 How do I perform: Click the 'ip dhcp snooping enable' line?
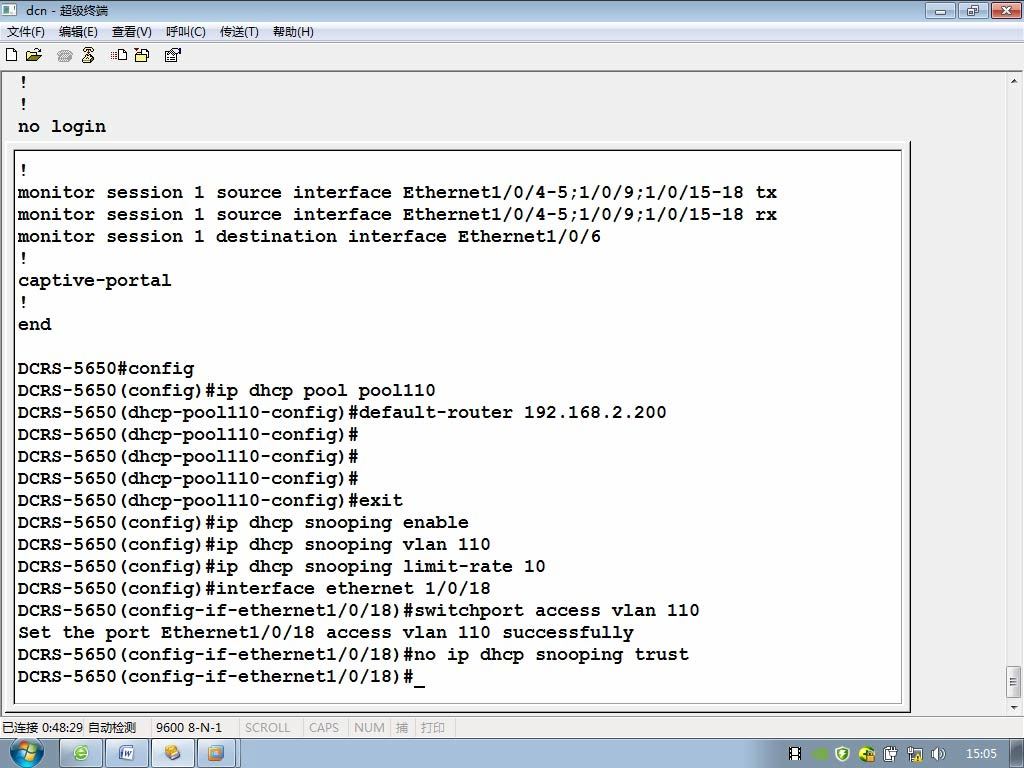tap(243, 522)
